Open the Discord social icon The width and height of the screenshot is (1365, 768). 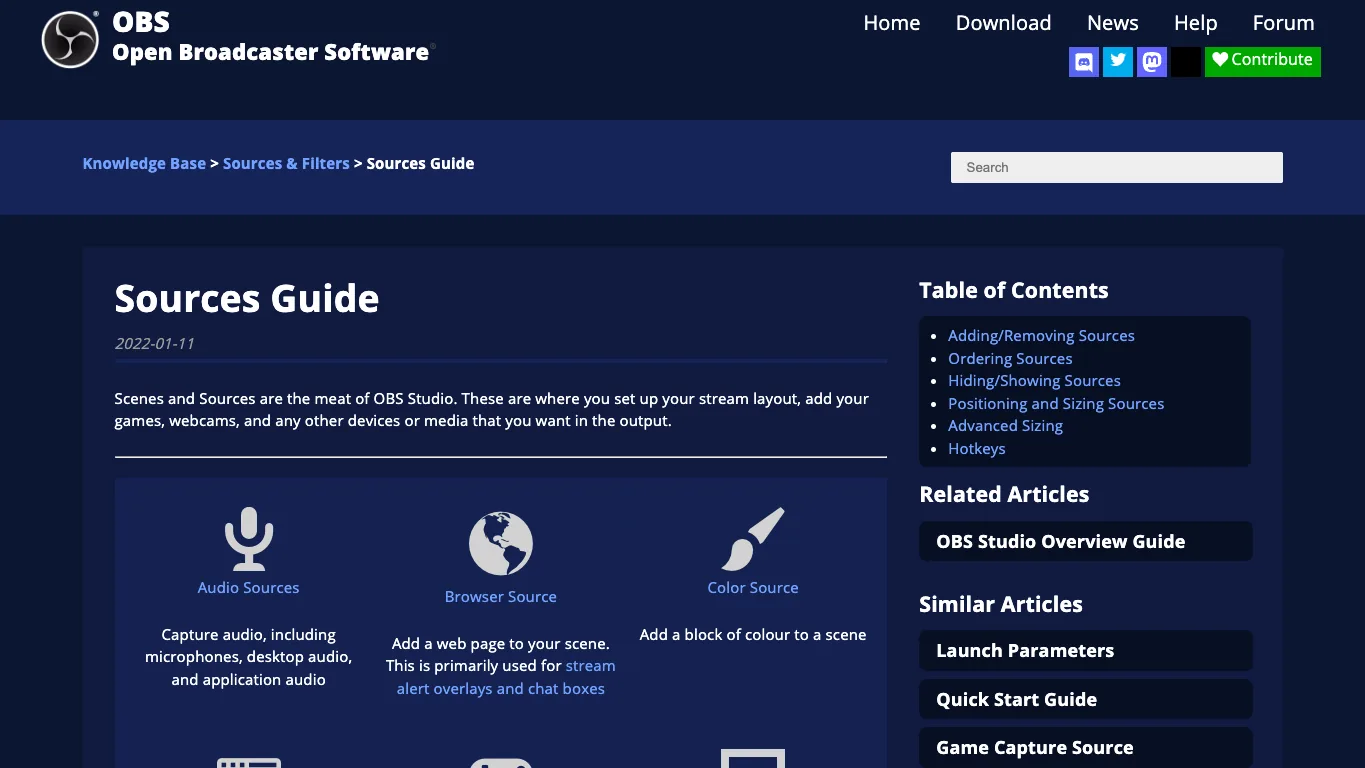tap(1084, 62)
